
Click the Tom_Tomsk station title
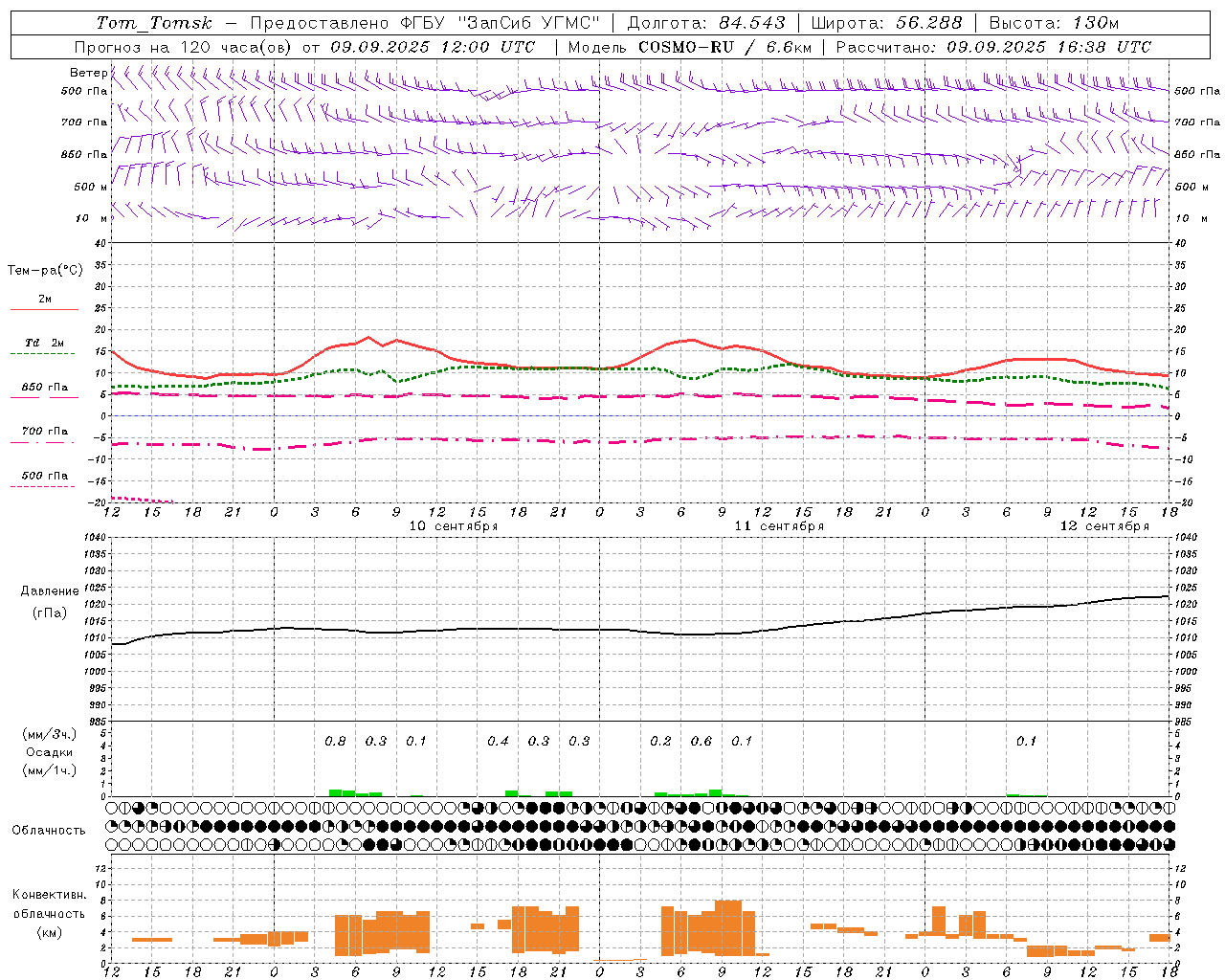154,23
